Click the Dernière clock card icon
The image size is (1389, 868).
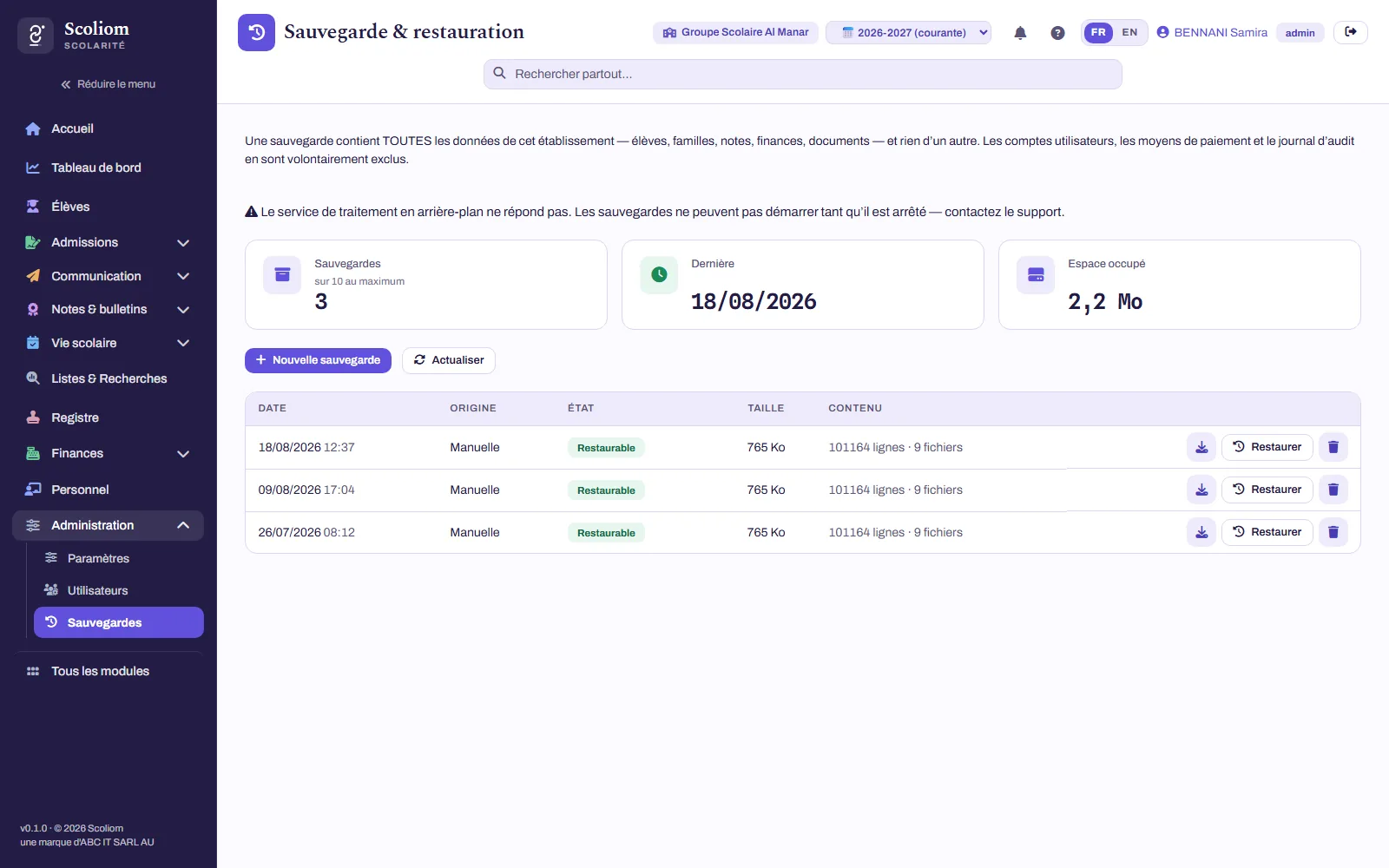click(659, 275)
